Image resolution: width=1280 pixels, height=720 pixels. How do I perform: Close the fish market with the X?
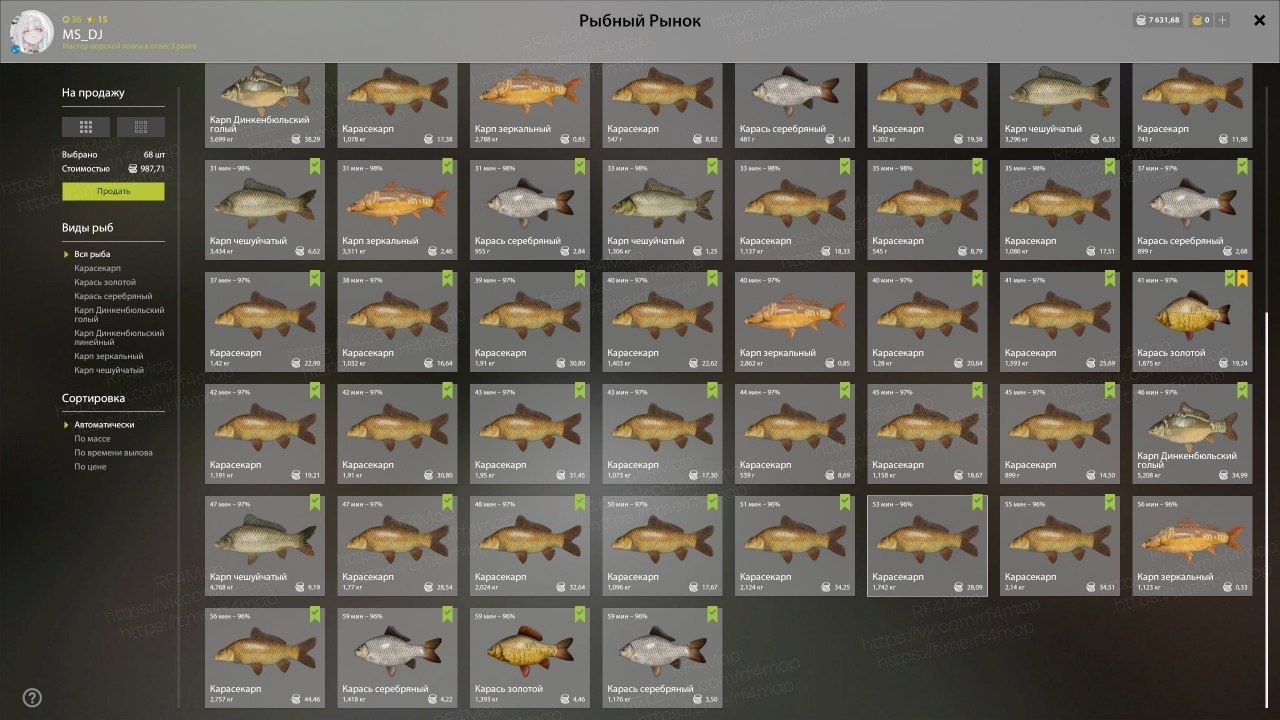point(1259,20)
